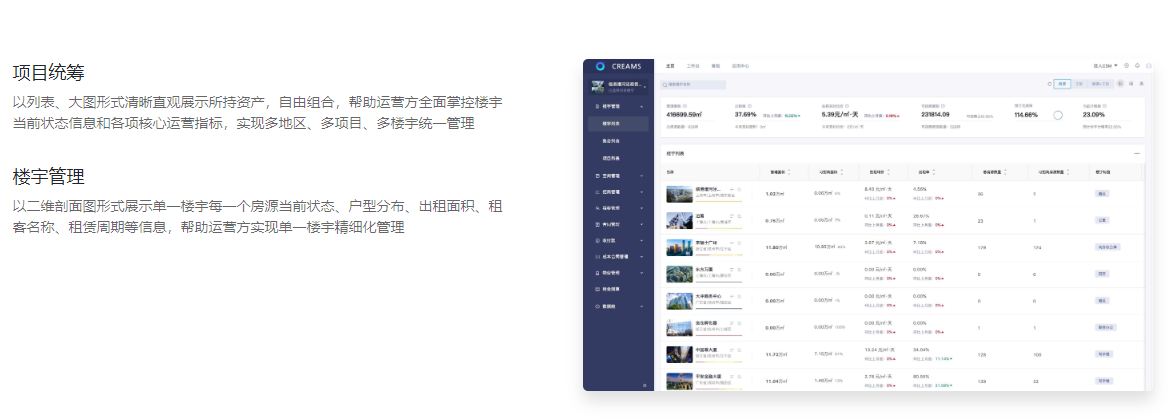Open 楼宇列表 in the sidebar

coord(611,124)
